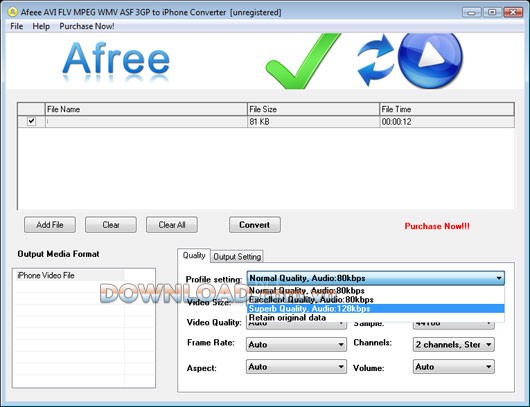This screenshot has width=530, height=407.
Task: Open the Help menu
Action: coord(41,26)
